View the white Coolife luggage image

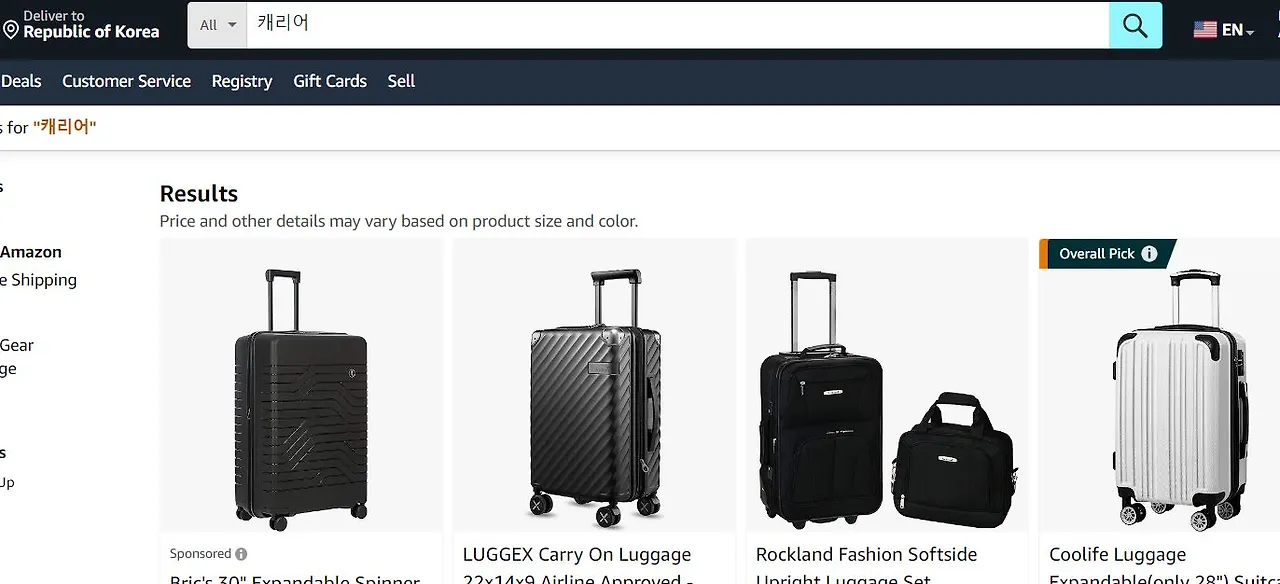[1180, 399]
